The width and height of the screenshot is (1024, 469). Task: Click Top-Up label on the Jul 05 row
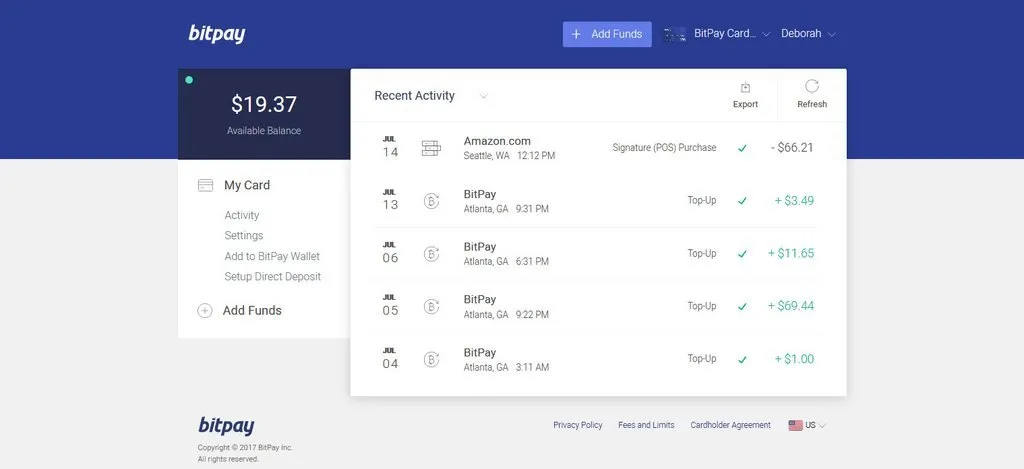pyautogui.click(x=702, y=306)
